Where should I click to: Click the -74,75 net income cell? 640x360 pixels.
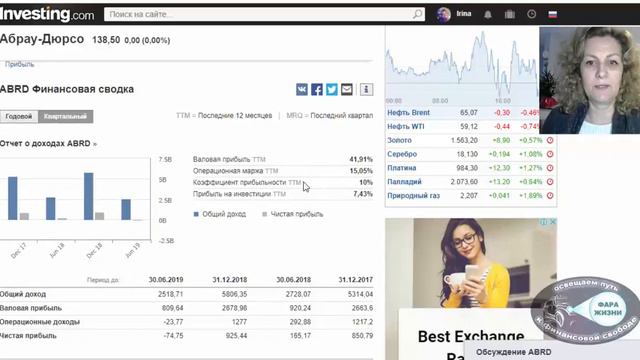tap(173, 336)
